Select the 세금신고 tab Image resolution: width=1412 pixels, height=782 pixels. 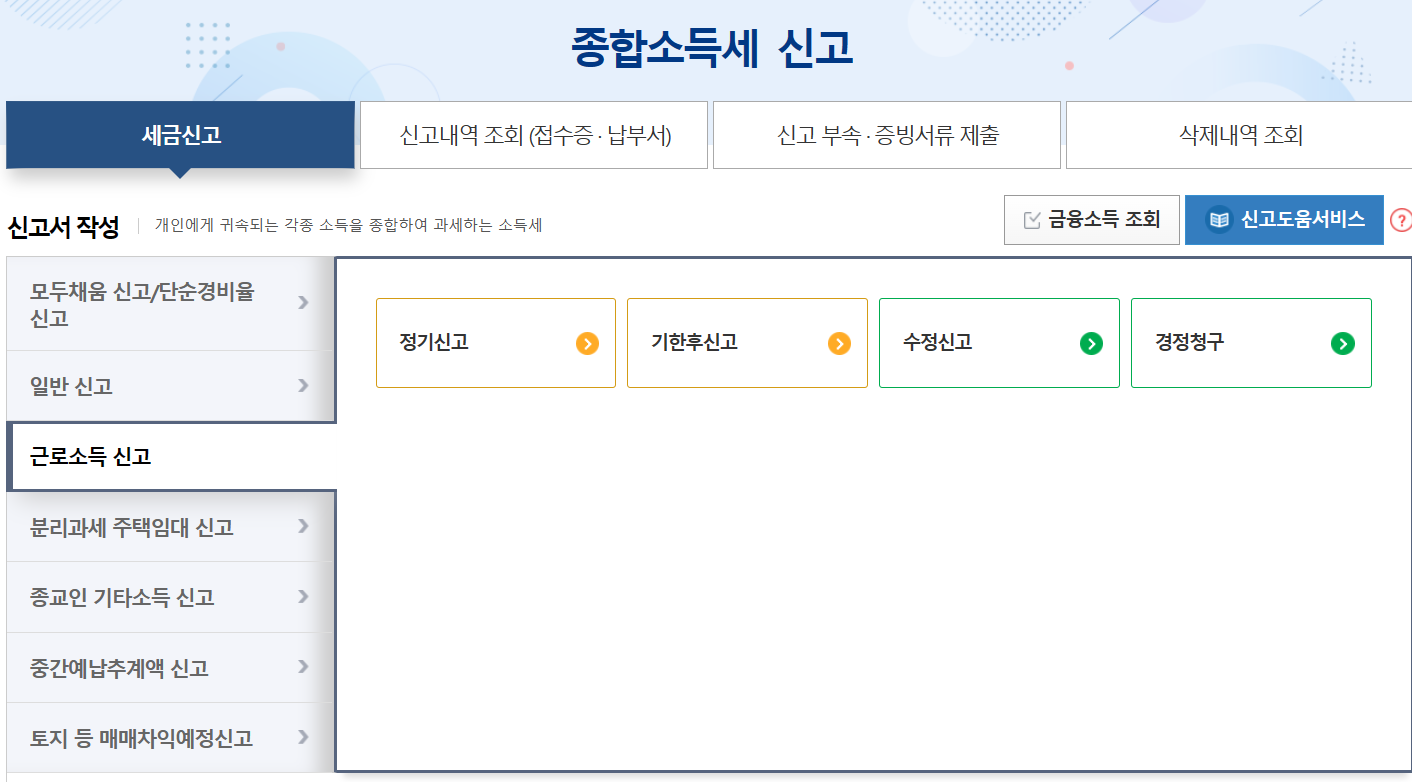[181, 135]
